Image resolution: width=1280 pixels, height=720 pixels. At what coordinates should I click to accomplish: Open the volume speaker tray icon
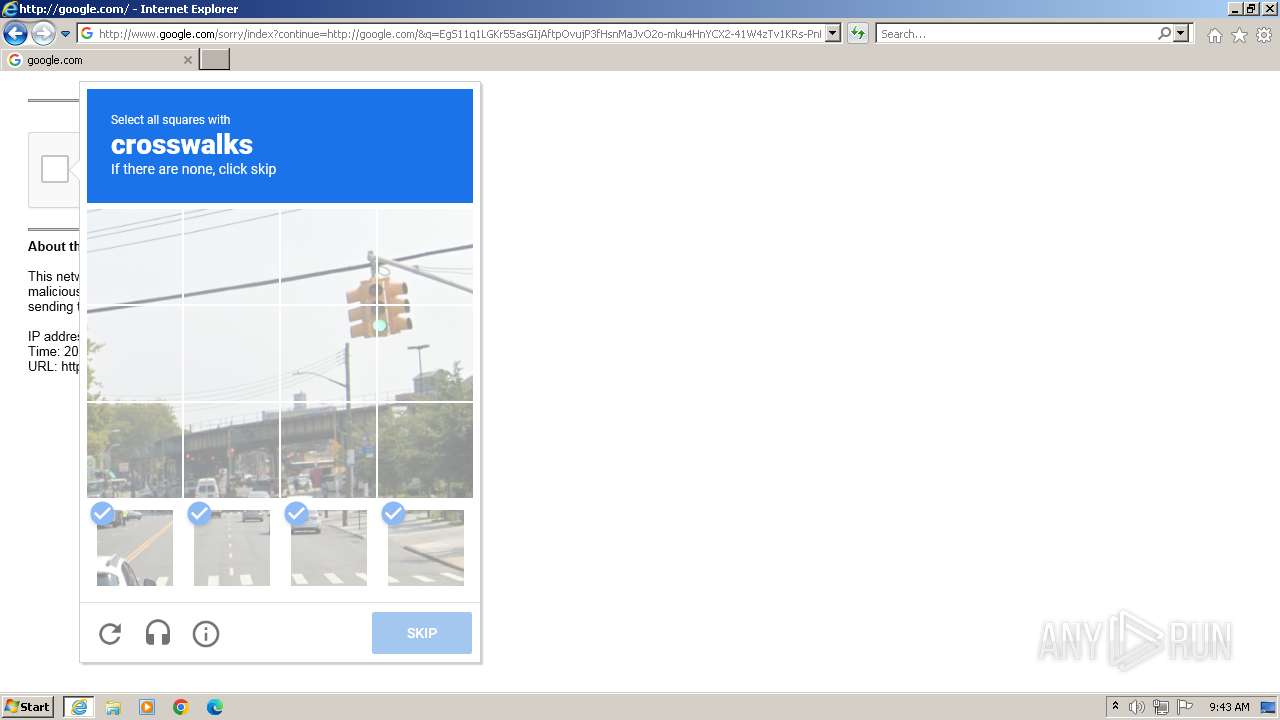coord(1137,707)
